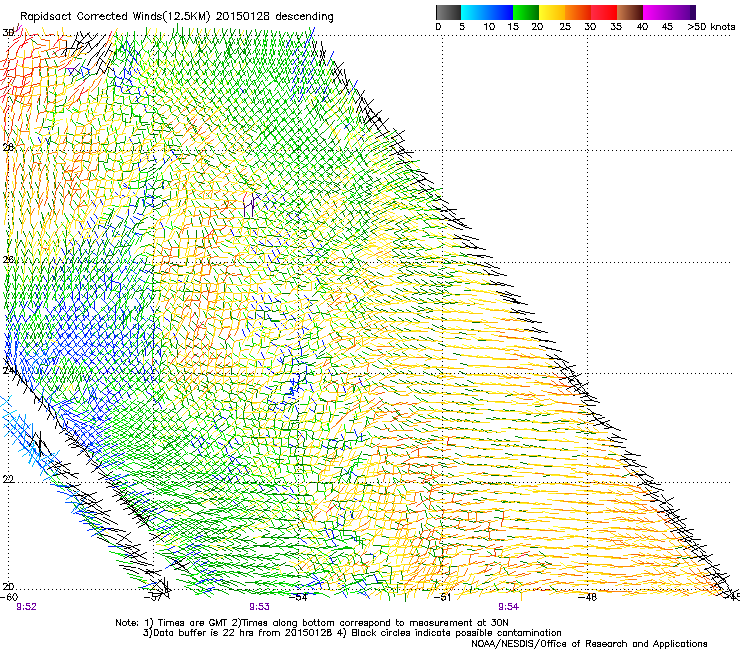Click the legend label '40'
740x650 pixels.
pos(642,27)
